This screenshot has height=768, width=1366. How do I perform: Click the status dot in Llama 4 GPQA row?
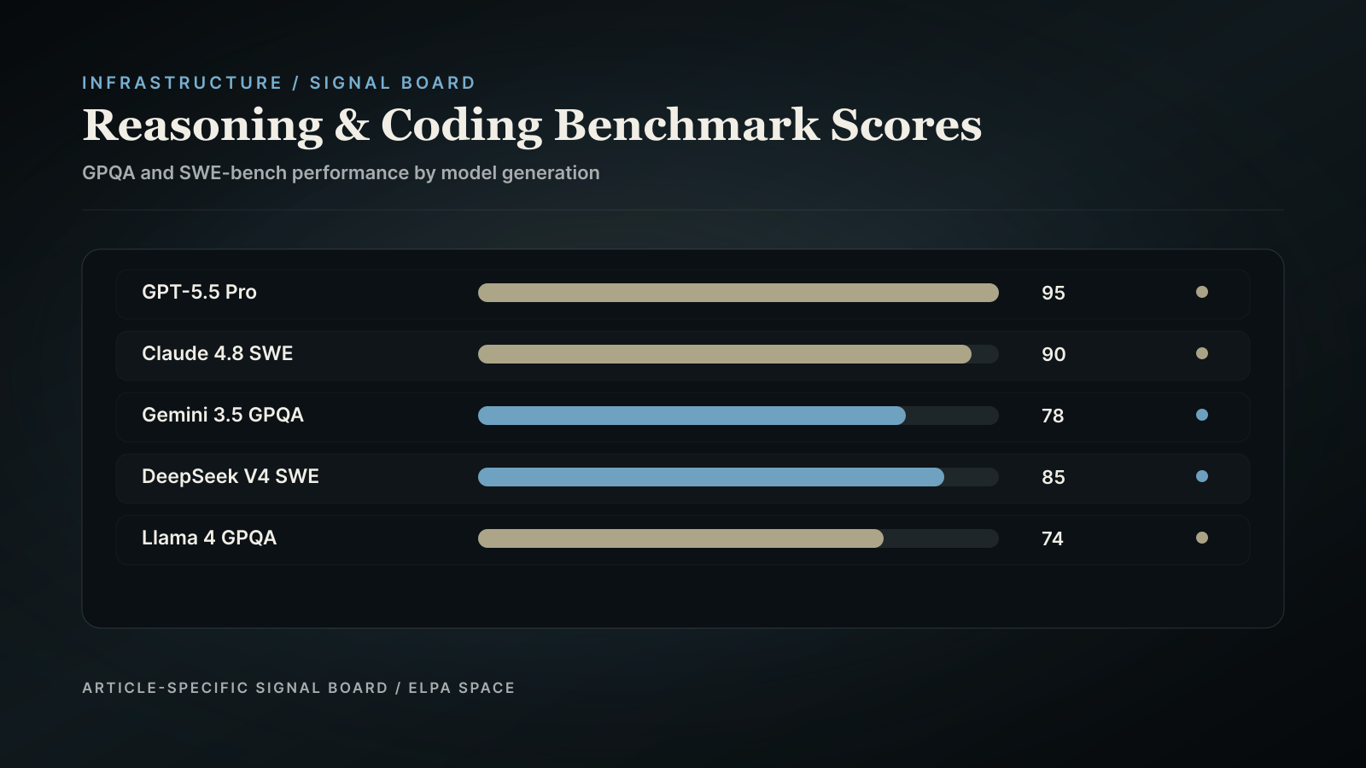coord(1202,538)
